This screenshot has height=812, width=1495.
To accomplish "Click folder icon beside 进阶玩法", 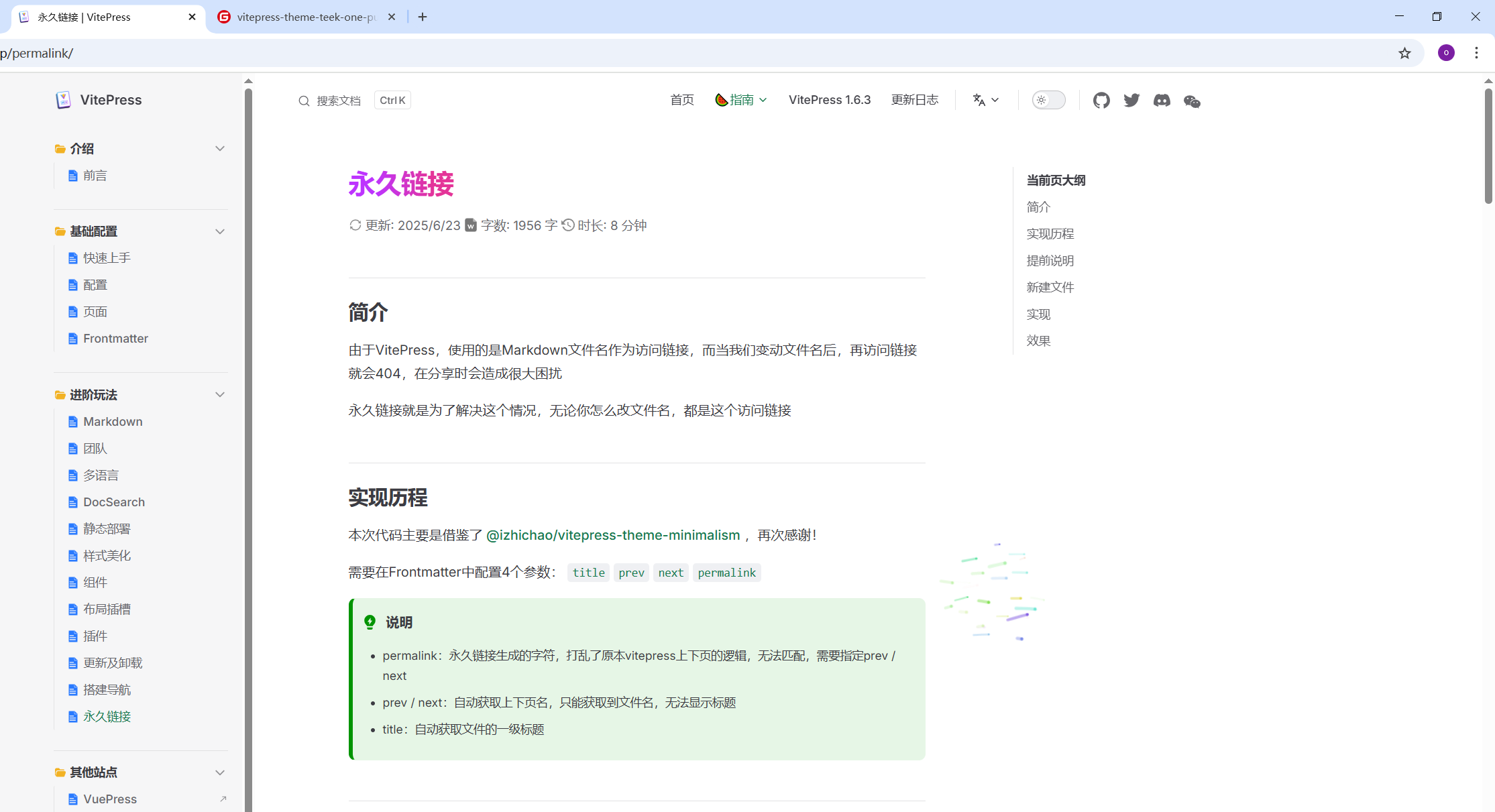I will tap(60, 395).
